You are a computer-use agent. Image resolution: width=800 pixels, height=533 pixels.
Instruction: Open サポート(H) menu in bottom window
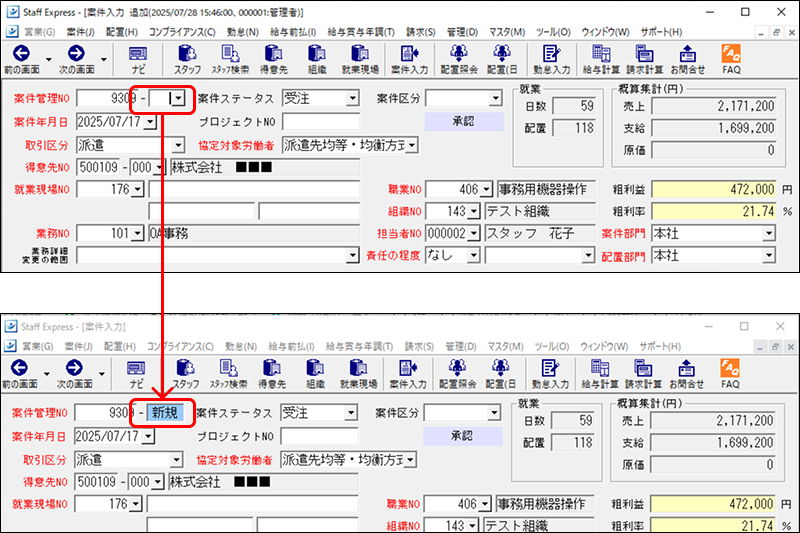660,346
